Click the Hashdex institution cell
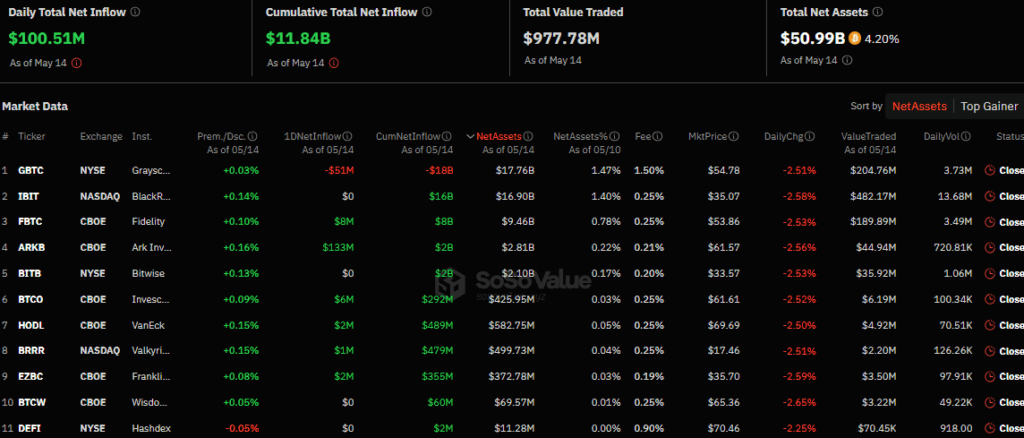The height and width of the screenshot is (438, 1024). [152, 428]
